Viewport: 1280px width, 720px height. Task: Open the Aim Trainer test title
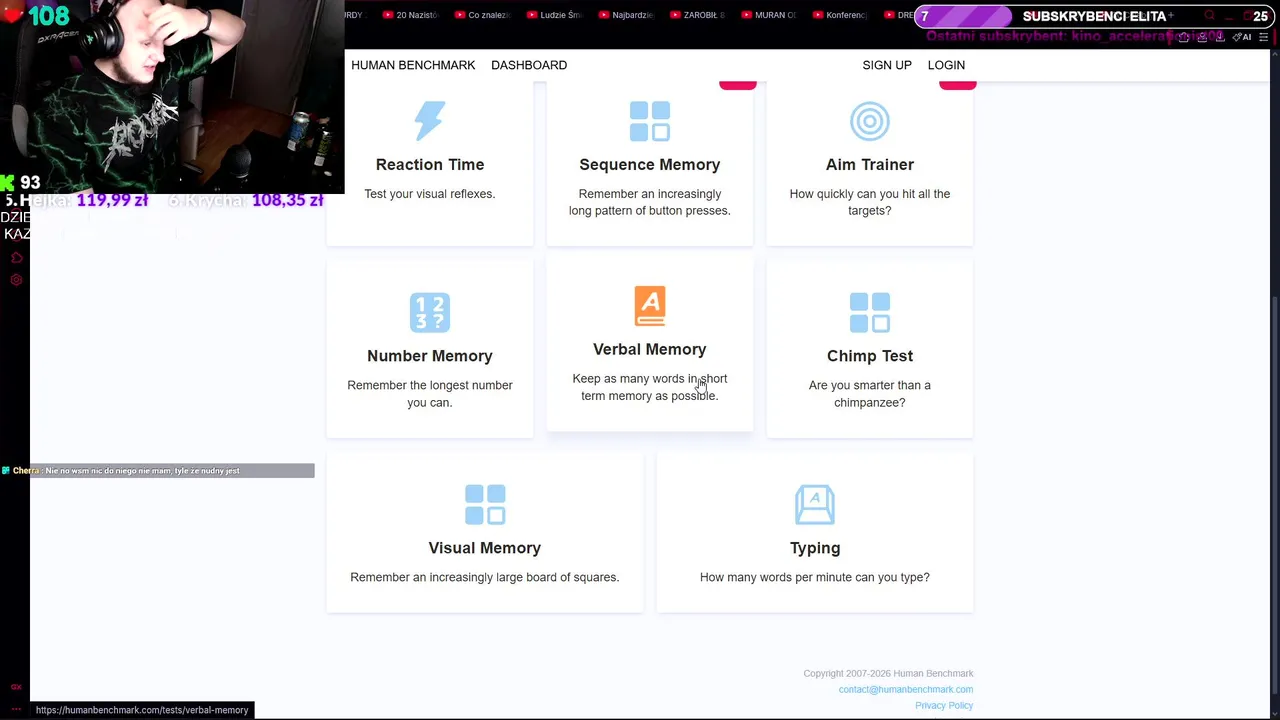click(870, 164)
